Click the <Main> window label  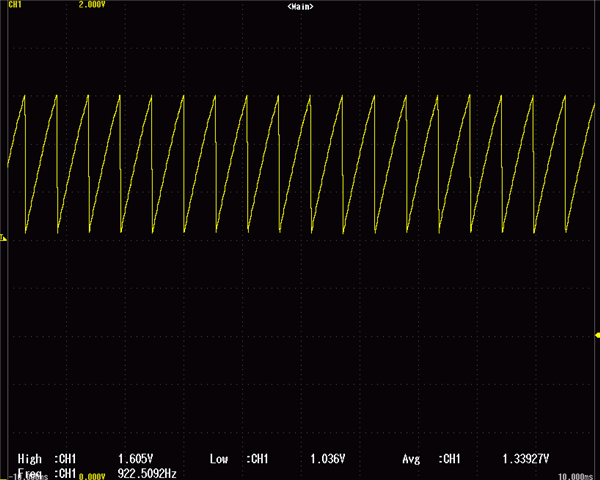[300, 7]
